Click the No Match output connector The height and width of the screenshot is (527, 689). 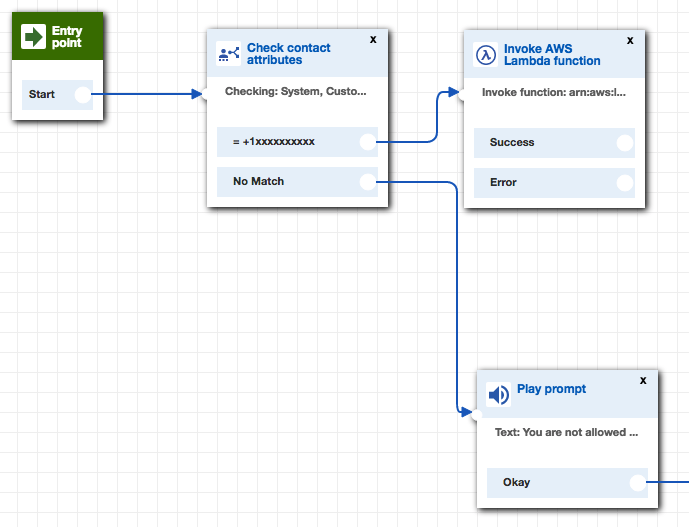pos(367,182)
